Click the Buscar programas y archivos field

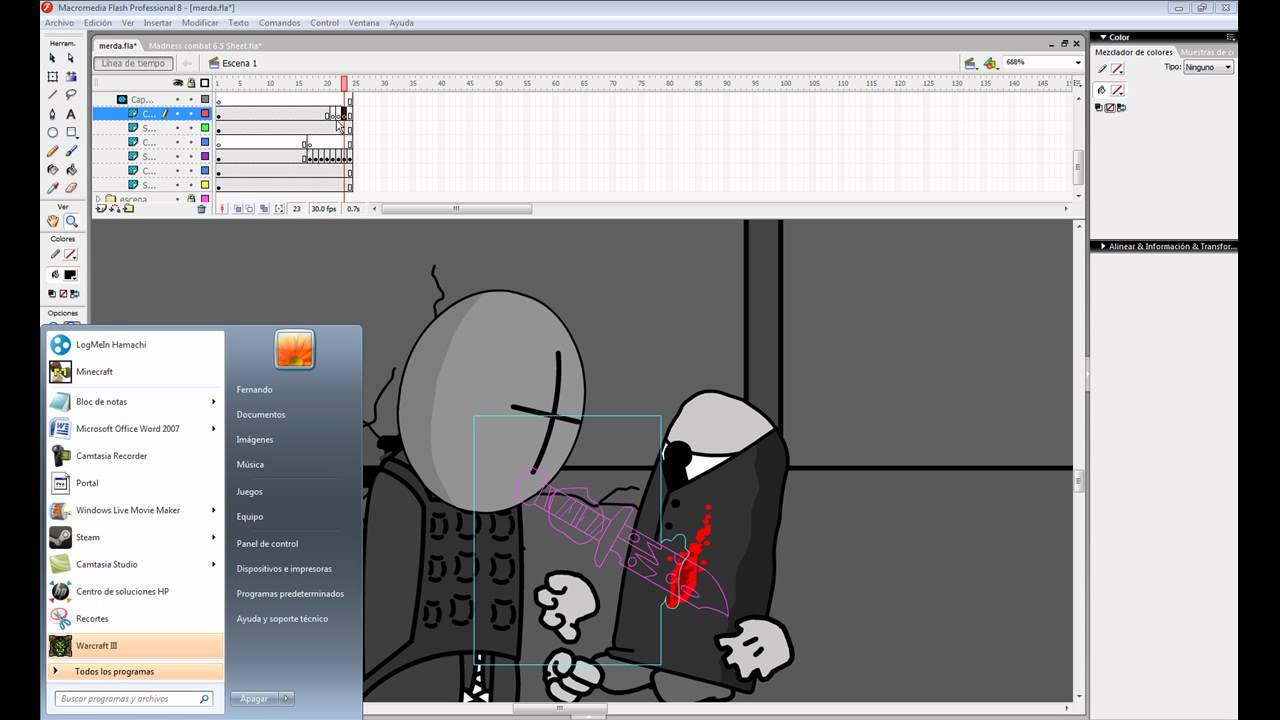click(133, 699)
